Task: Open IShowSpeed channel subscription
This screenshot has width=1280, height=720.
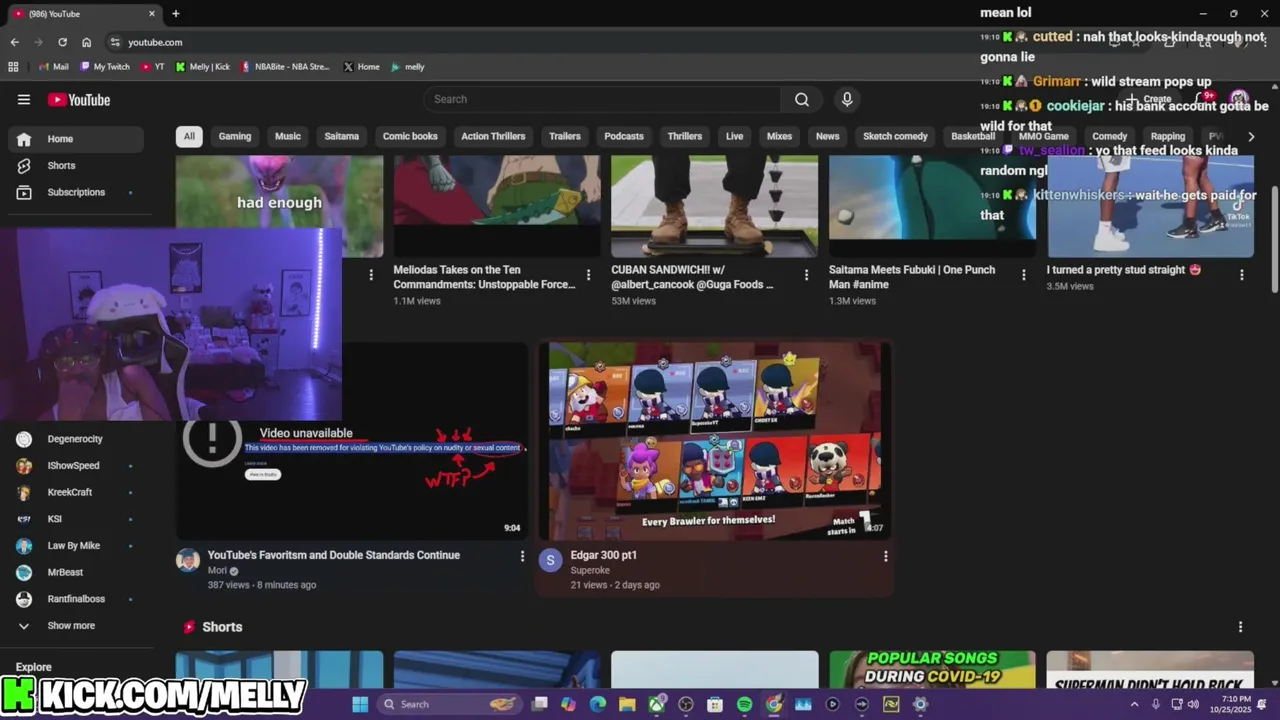Action: tap(76, 466)
